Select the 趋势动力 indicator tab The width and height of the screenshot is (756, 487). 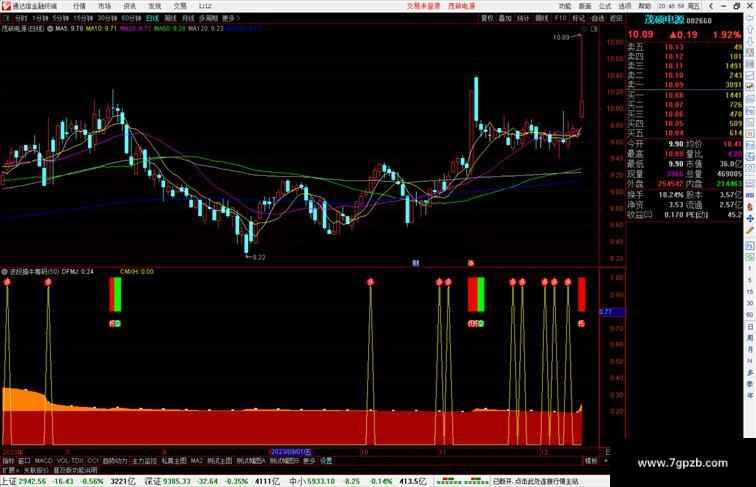tap(115, 461)
